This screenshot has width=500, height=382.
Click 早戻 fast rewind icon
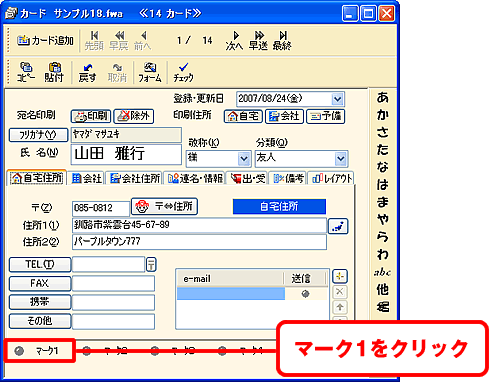(x=119, y=41)
